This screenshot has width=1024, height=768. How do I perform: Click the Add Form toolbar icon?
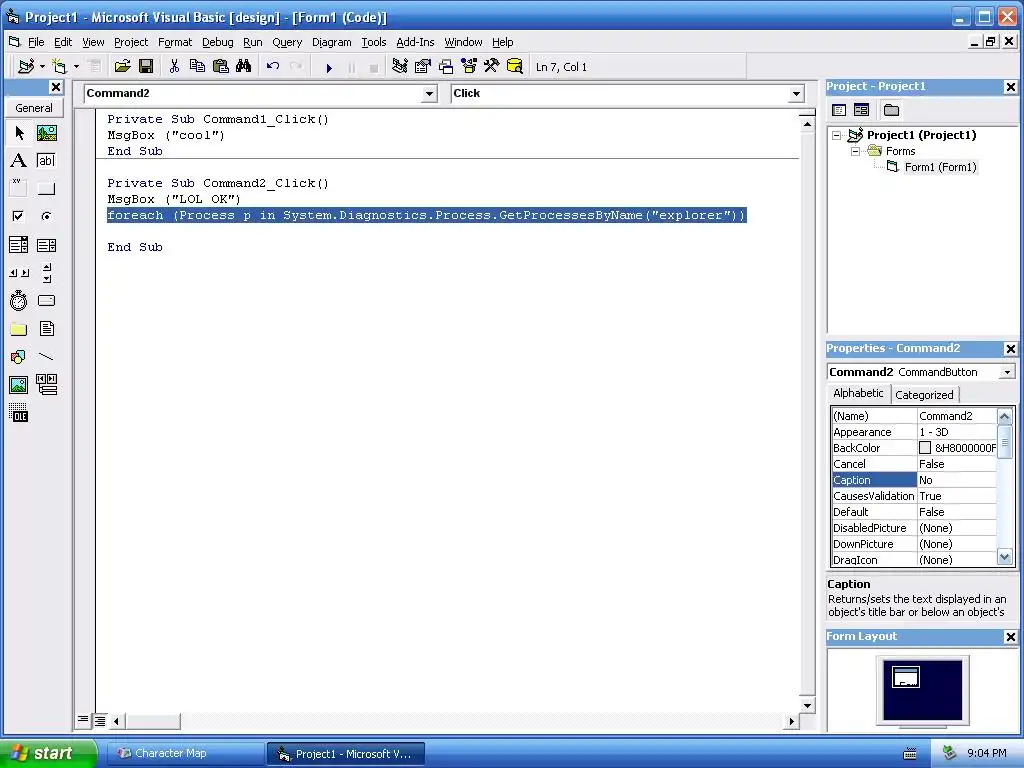[59, 67]
